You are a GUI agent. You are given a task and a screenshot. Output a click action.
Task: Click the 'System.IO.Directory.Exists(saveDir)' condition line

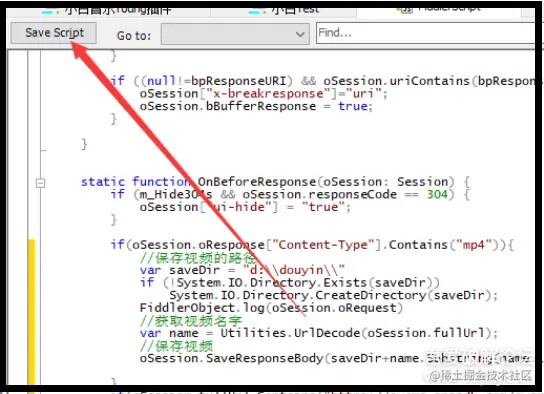pyautogui.click(x=290, y=283)
